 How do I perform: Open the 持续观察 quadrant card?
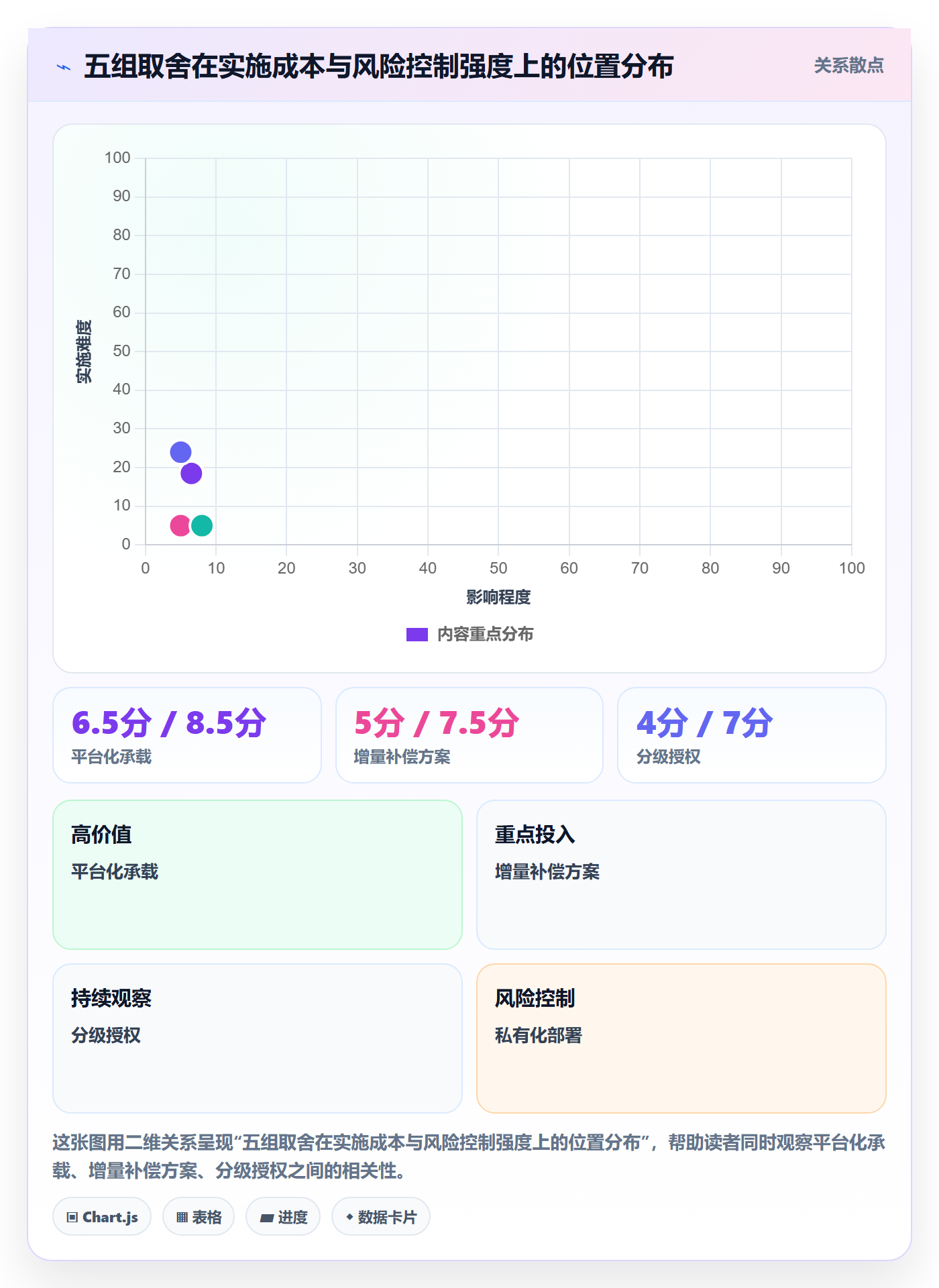pyautogui.click(x=258, y=1038)
